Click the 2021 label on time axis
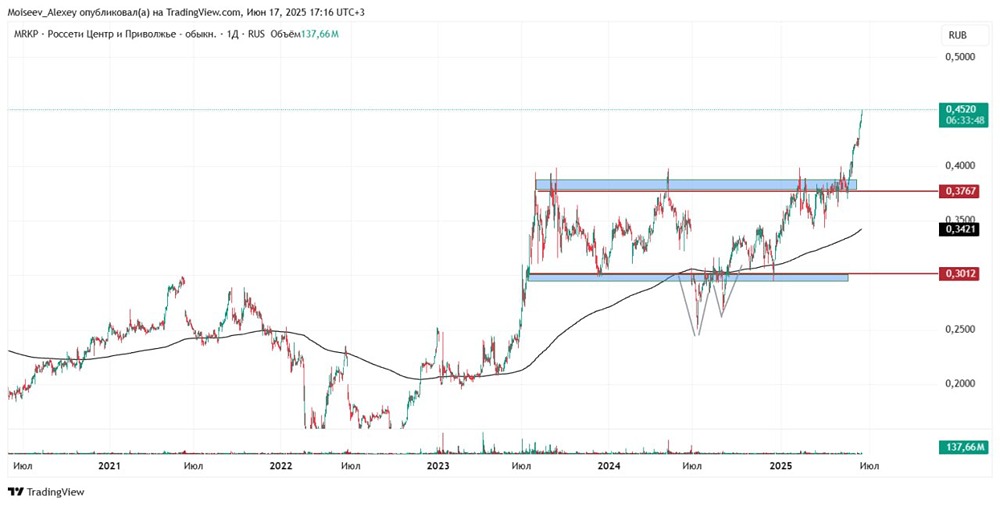 tap(109, 466)
